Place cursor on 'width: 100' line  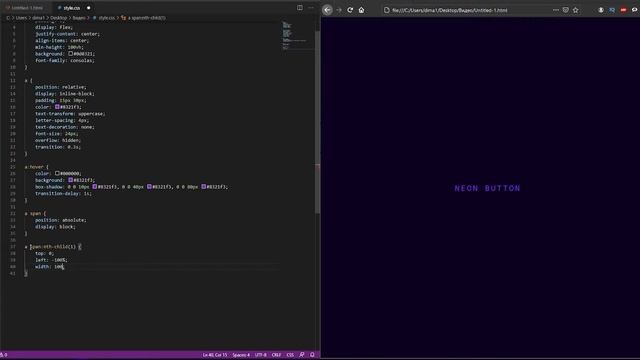(49, 267)
